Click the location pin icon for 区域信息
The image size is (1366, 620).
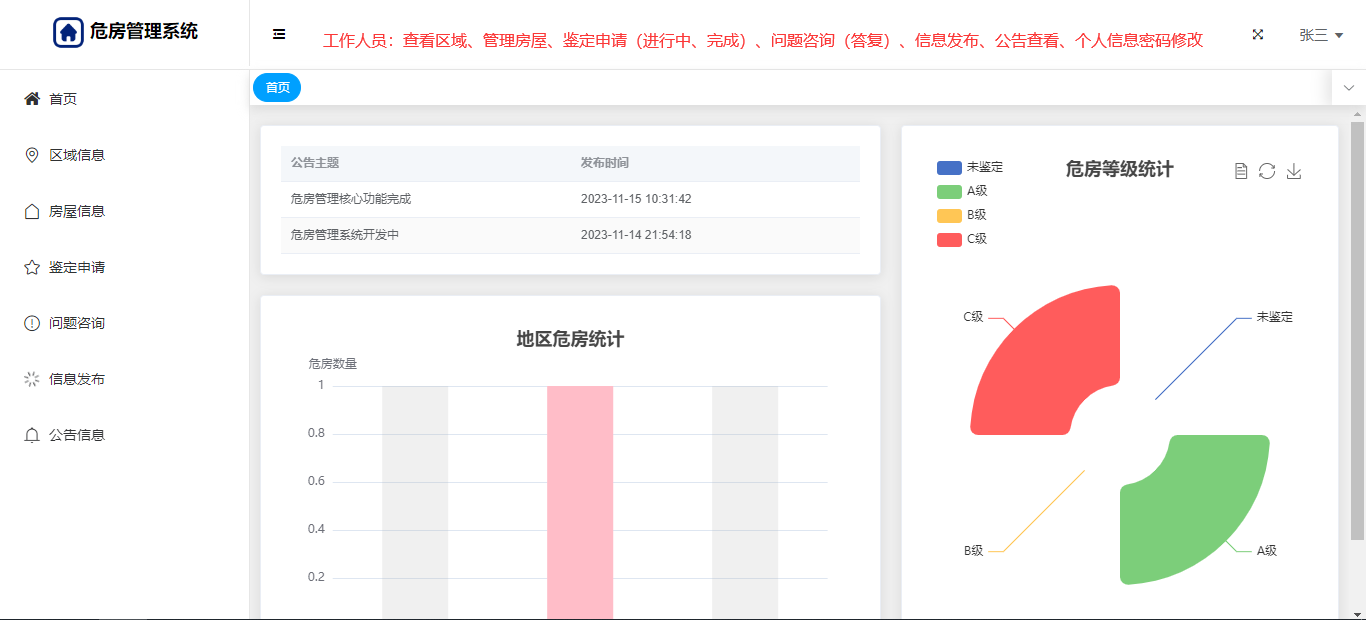pyautogui.click(x=32, y=155)
